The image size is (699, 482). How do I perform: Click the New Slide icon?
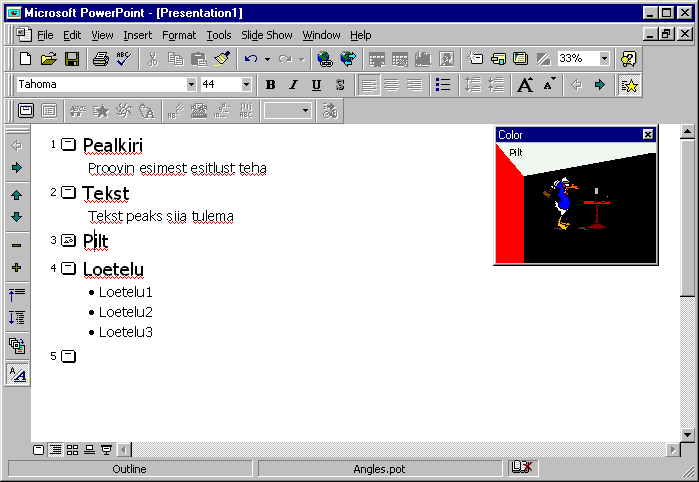pyautogui.click(x=476, y=59)
